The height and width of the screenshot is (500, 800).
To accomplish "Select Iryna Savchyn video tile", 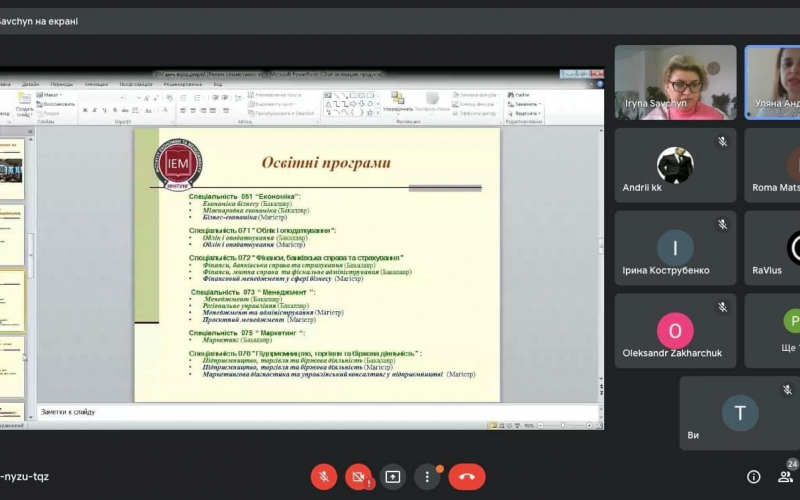I will click(x=675, y=82).
